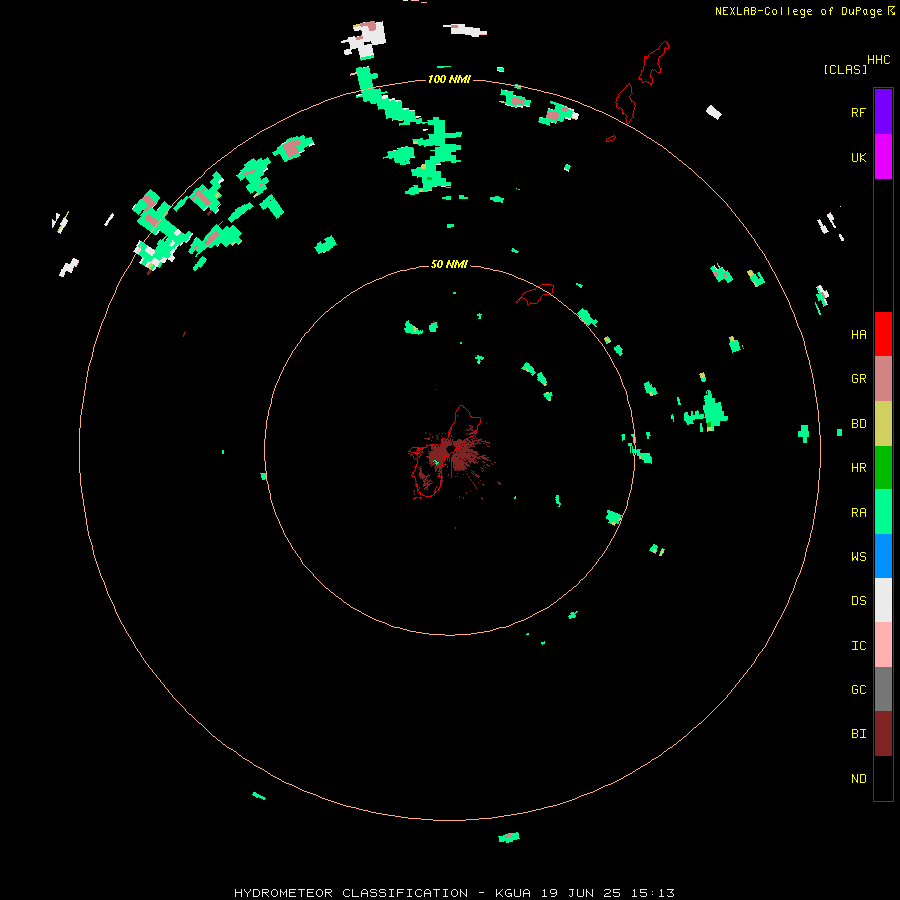The width and height of the screenshot is (900, 900).
Task: Click the ND legend label
Action: pos(858,778)
